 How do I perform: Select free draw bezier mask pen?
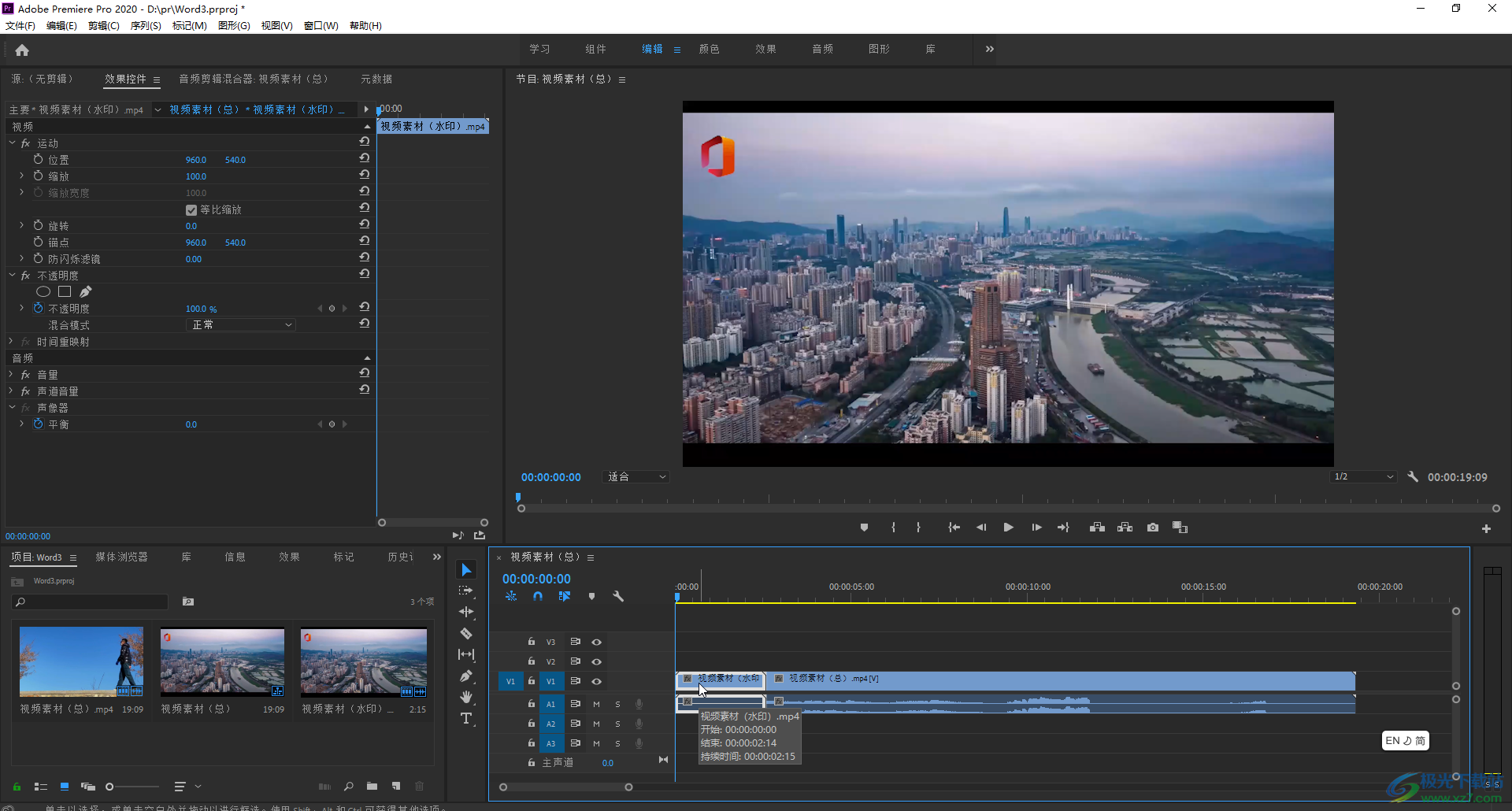point(86,292)
